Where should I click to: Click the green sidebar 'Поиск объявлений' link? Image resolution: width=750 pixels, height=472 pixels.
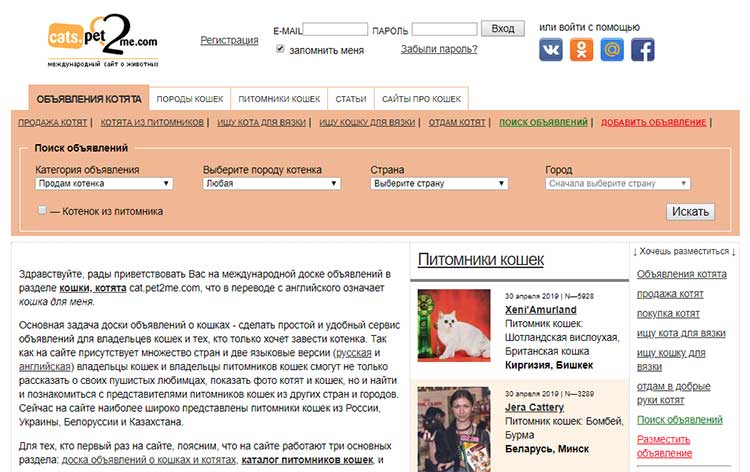coord(680,420)
